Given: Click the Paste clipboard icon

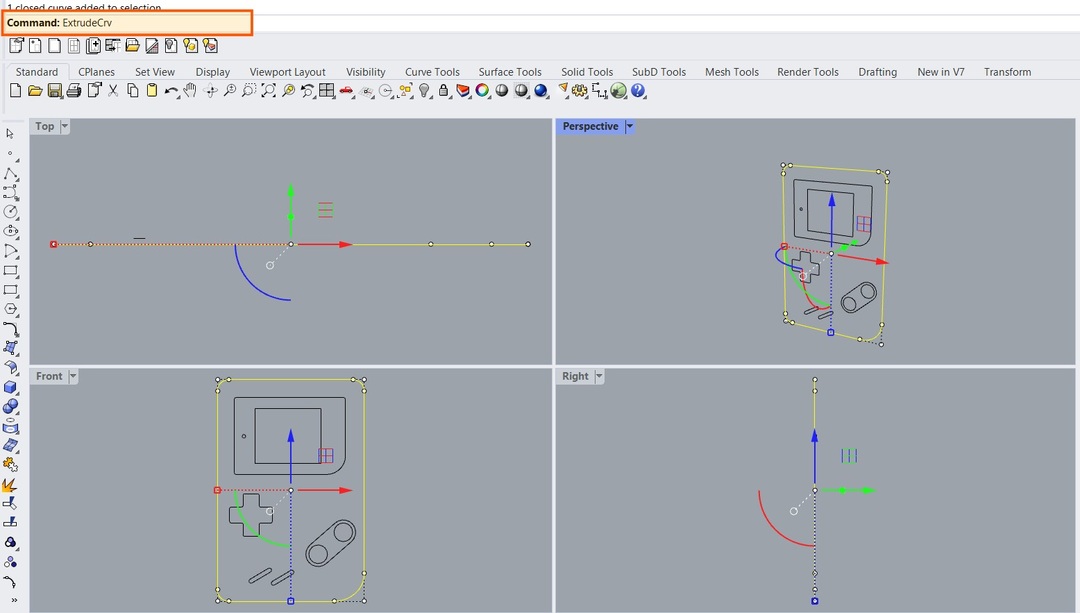Looking at the screenshot, I should [152, 90].
